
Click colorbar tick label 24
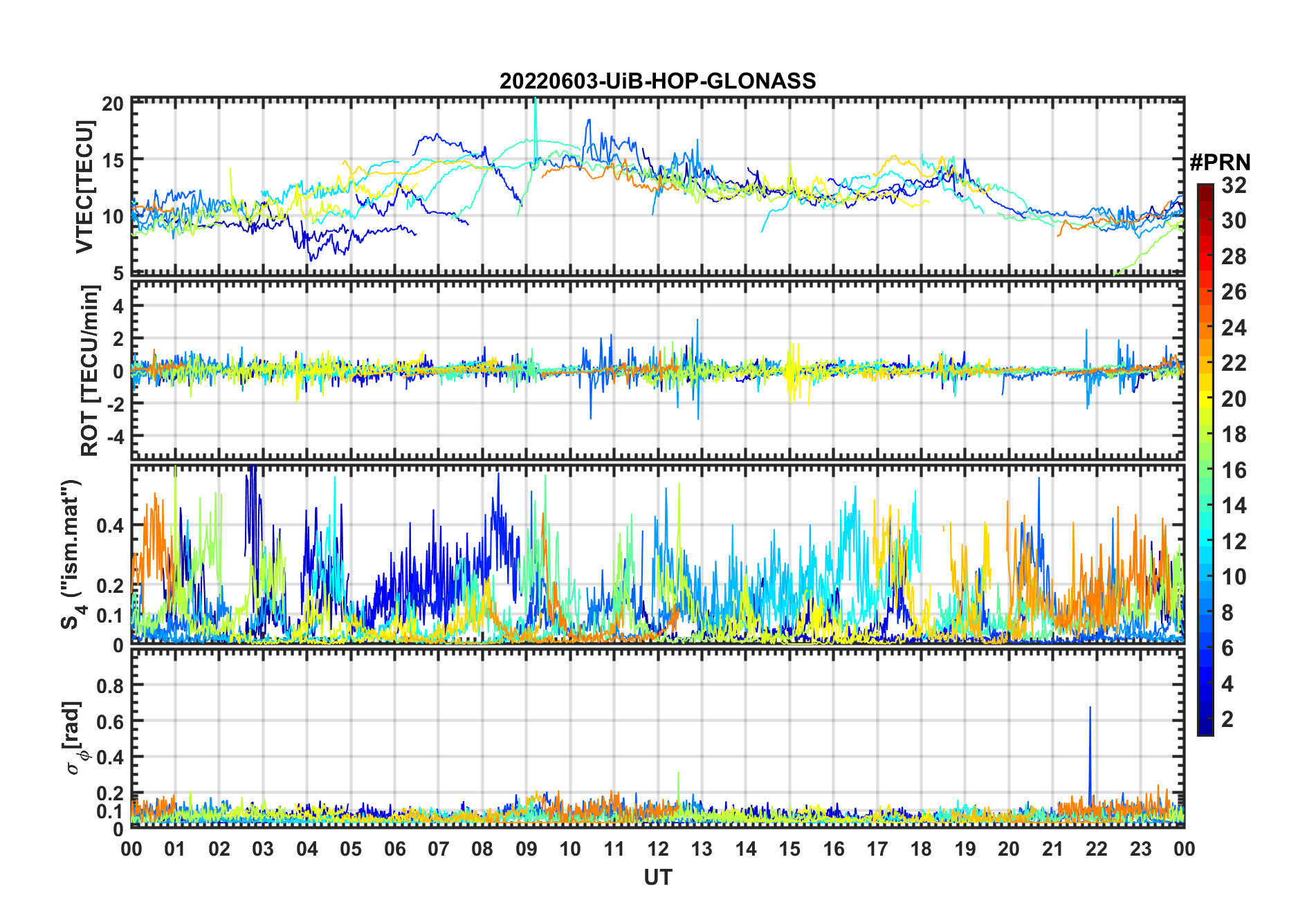pos(1234,327)
